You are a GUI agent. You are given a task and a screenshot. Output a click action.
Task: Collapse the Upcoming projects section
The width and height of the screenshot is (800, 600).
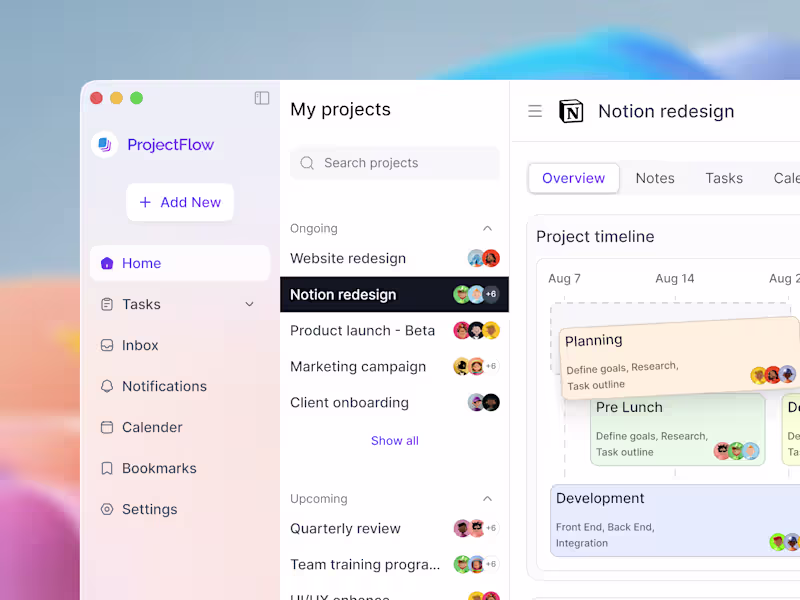(487, 499)
